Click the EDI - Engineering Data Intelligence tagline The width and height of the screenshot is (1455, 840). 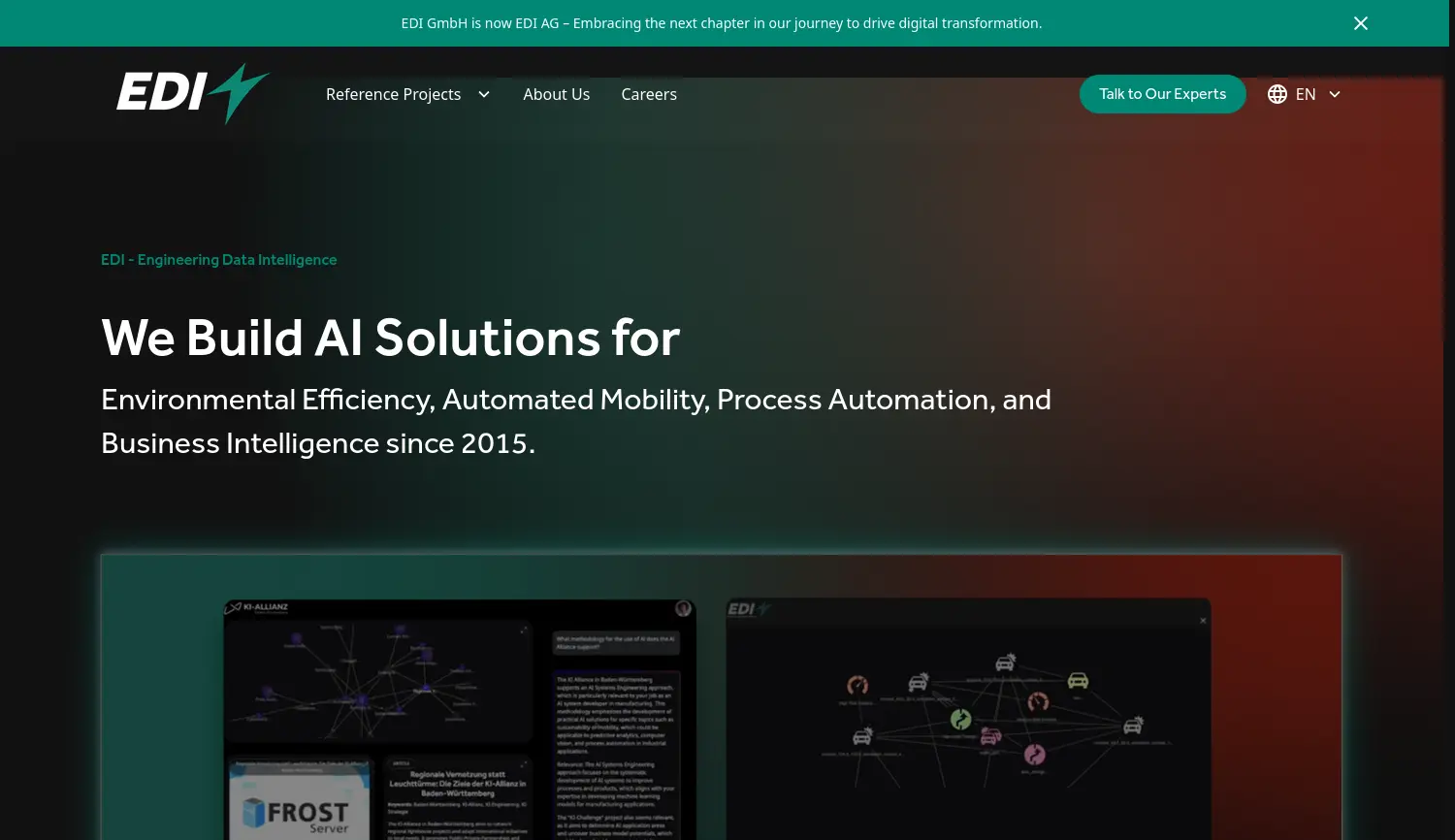(219, 260)
